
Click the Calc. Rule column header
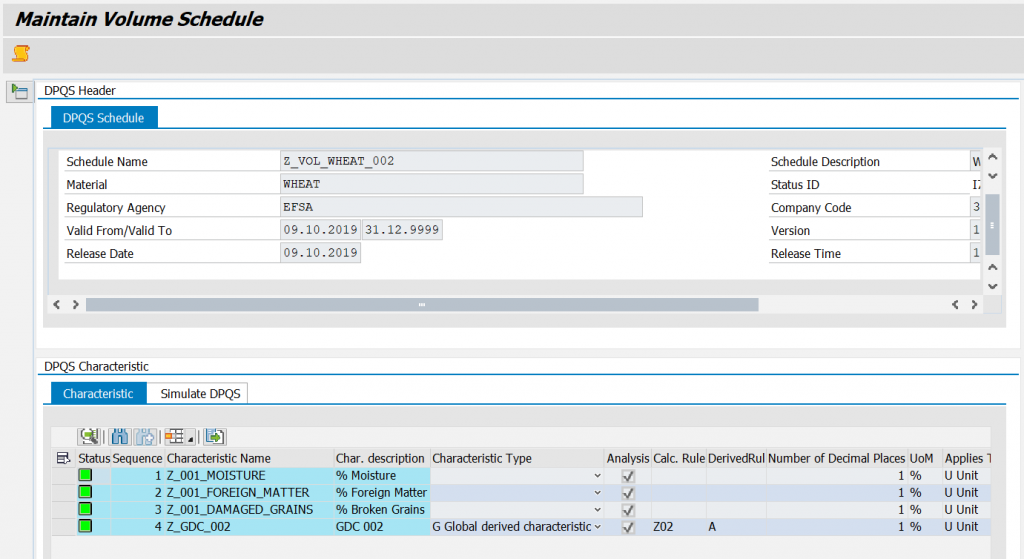[x=679, y=458]
